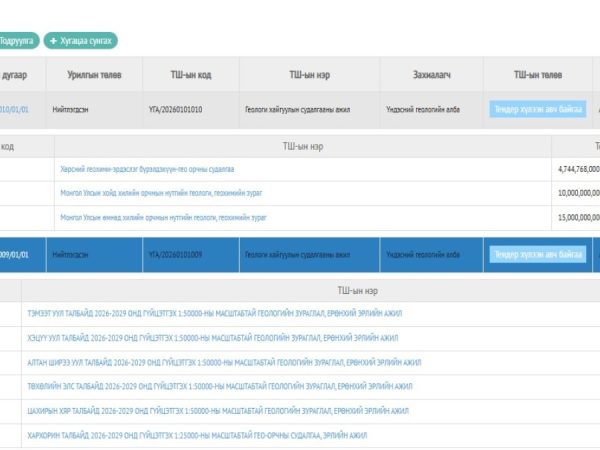Select the YГА/20260101009 code cell
The height and width of the screenshot is (450, 600).
click(x=175, y=254)
